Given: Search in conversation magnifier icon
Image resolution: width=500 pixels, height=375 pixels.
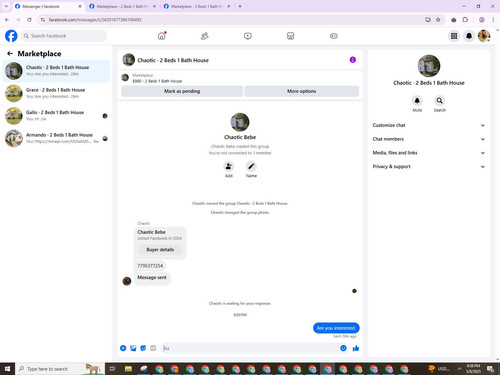Looking at the screenshot, I should click(440, 100).
